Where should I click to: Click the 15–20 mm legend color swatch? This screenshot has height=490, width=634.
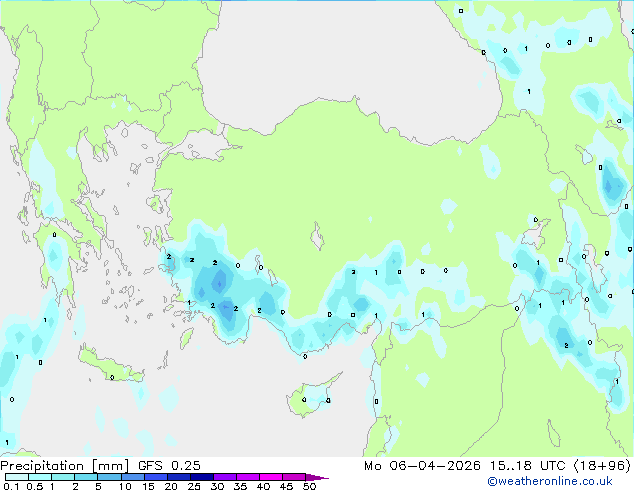155,477
